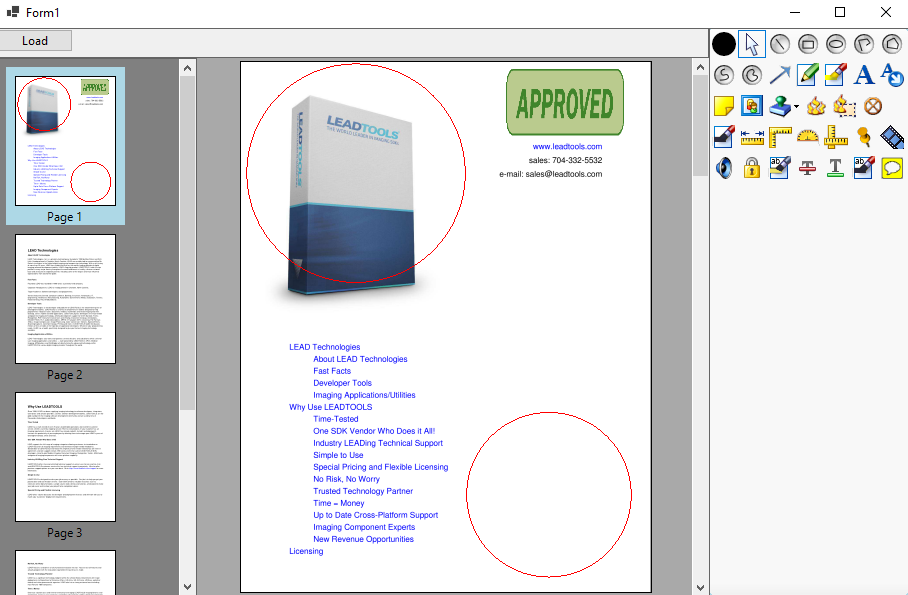The height and width of the screenshot is (595, 908).
Task: Select the Line annotation tool
Action: (x=780, y=43)
